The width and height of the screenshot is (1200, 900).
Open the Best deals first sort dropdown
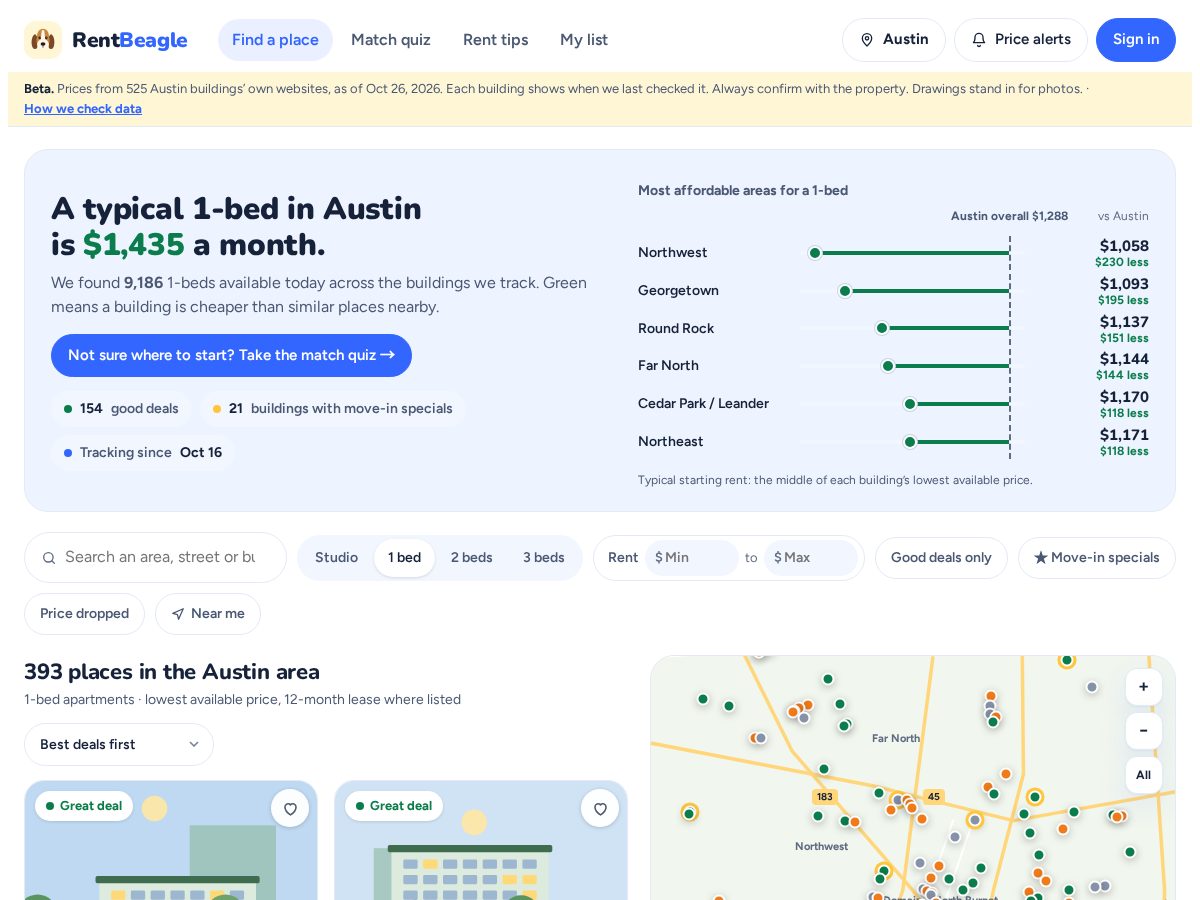point(119,745)
